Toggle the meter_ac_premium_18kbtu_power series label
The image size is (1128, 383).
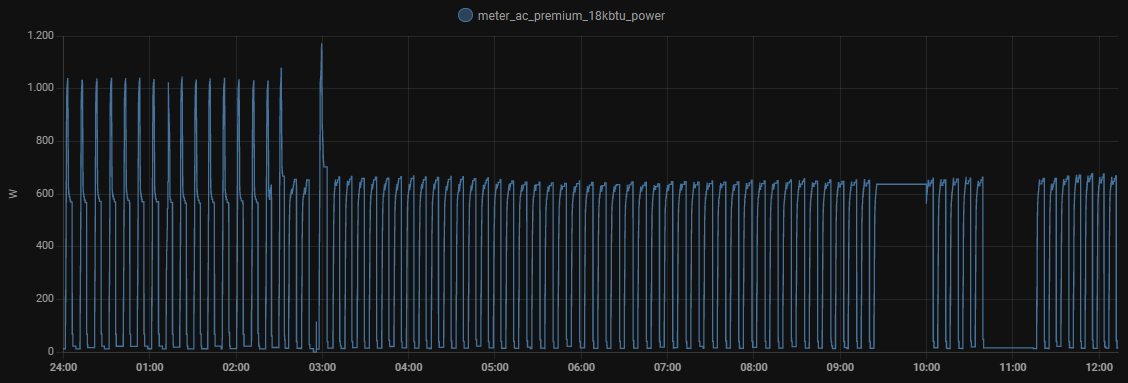pyautogui.click(x=571, y=15)
